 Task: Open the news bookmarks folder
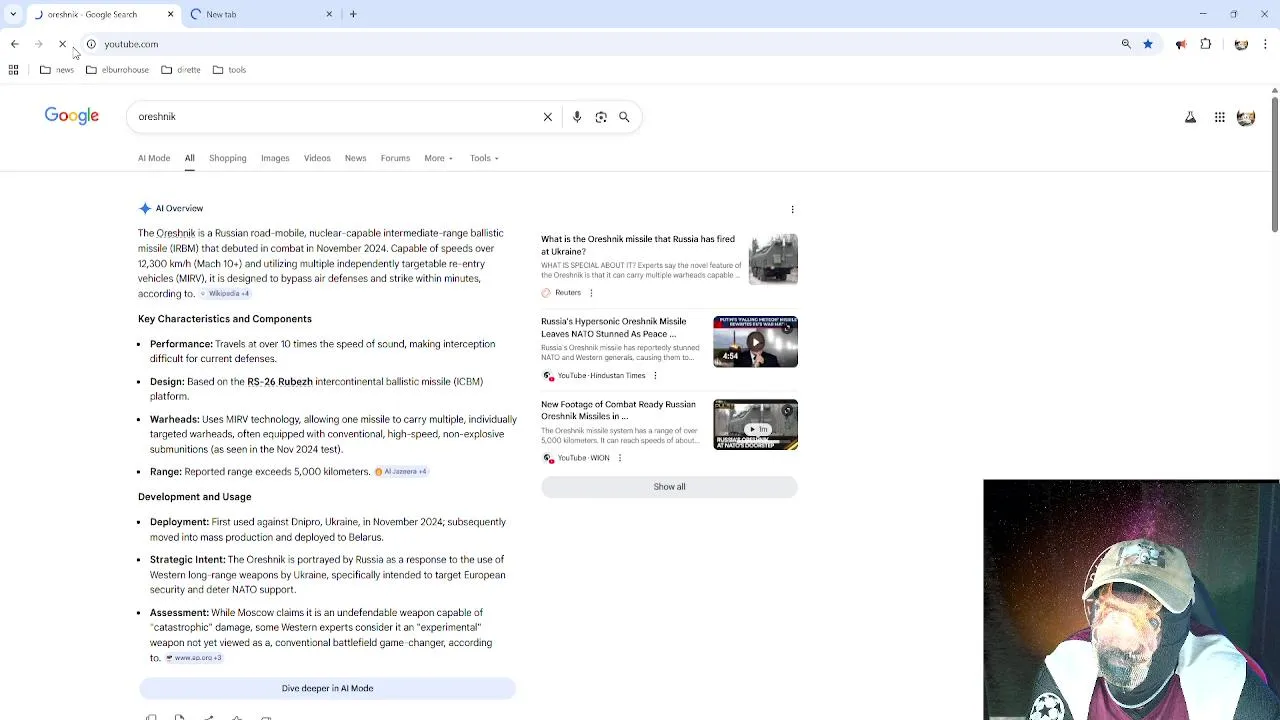click(57, 70)
